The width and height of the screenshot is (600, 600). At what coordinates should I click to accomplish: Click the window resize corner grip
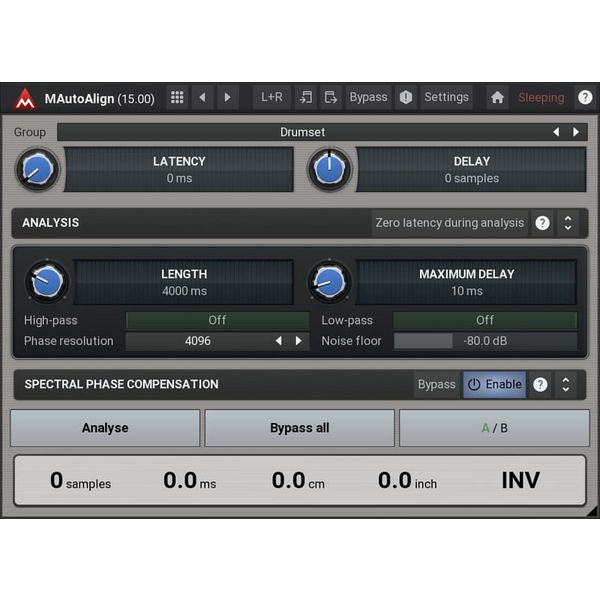pos(592,512)
